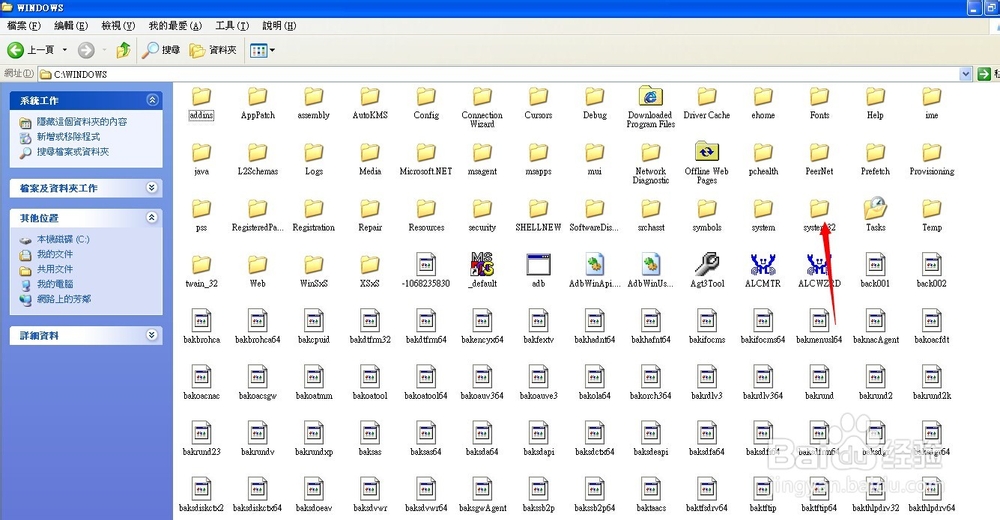
Task: Open the Back button history dropdown arrow
Action: point(64,50)
